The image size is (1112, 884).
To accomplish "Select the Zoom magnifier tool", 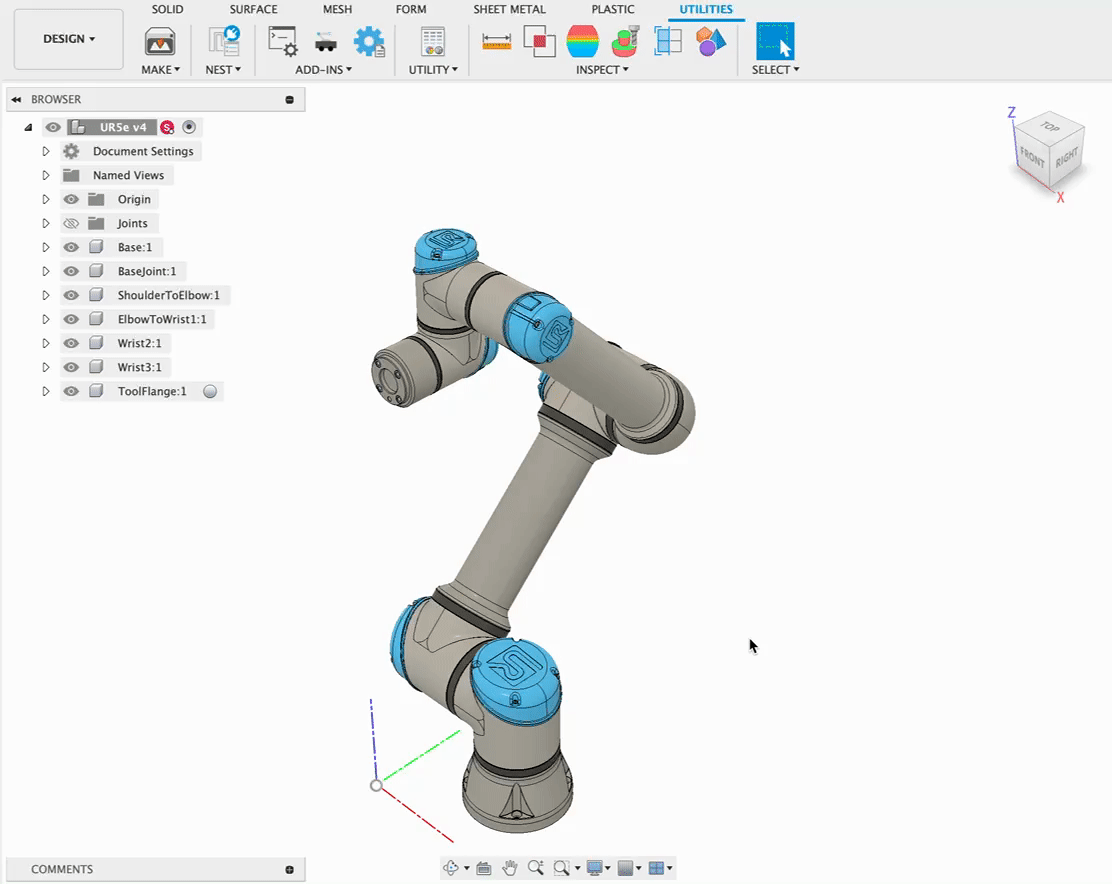I will coord(535,868).
